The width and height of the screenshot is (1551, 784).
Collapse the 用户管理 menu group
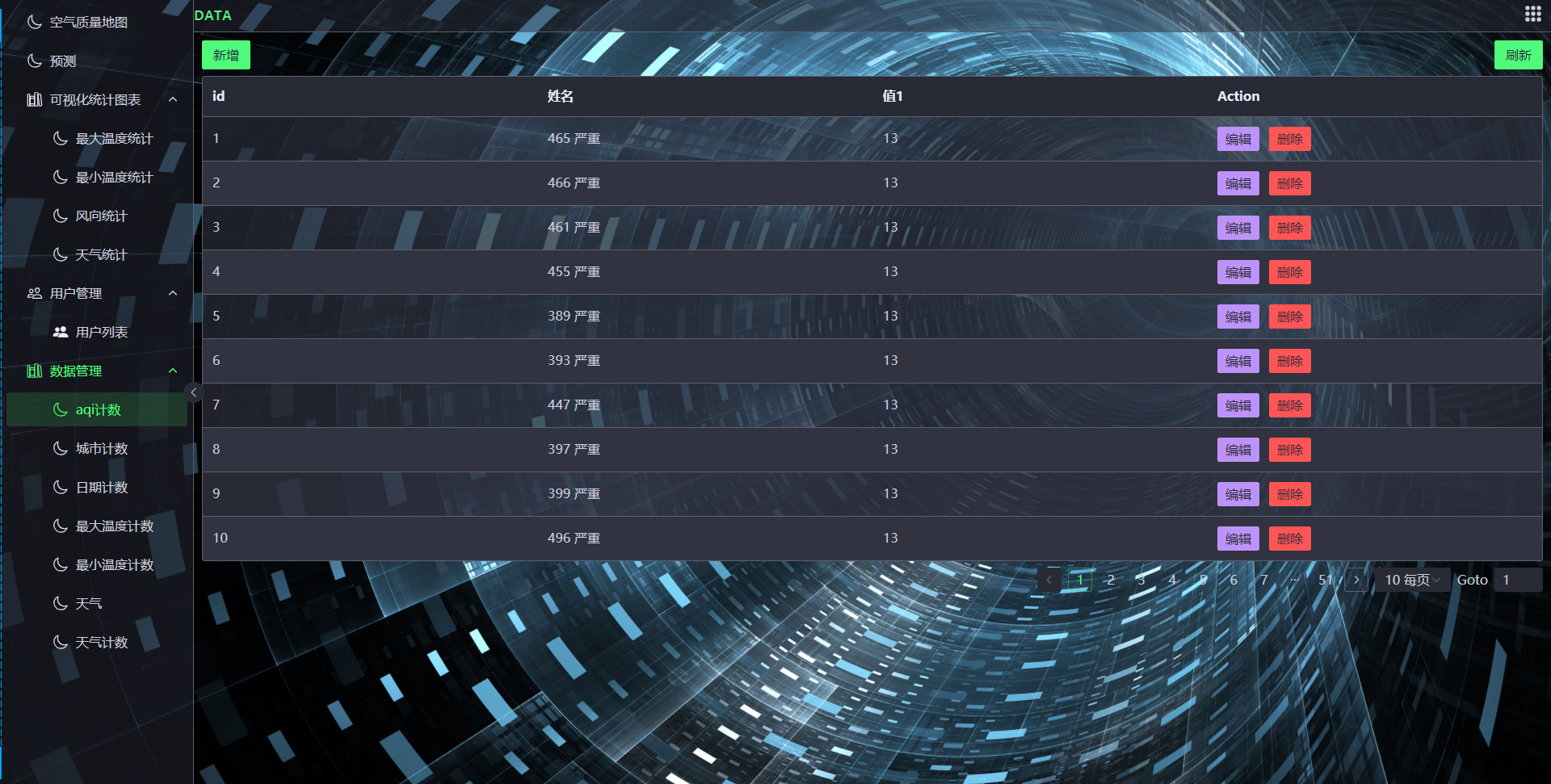(x=173, y=293)
